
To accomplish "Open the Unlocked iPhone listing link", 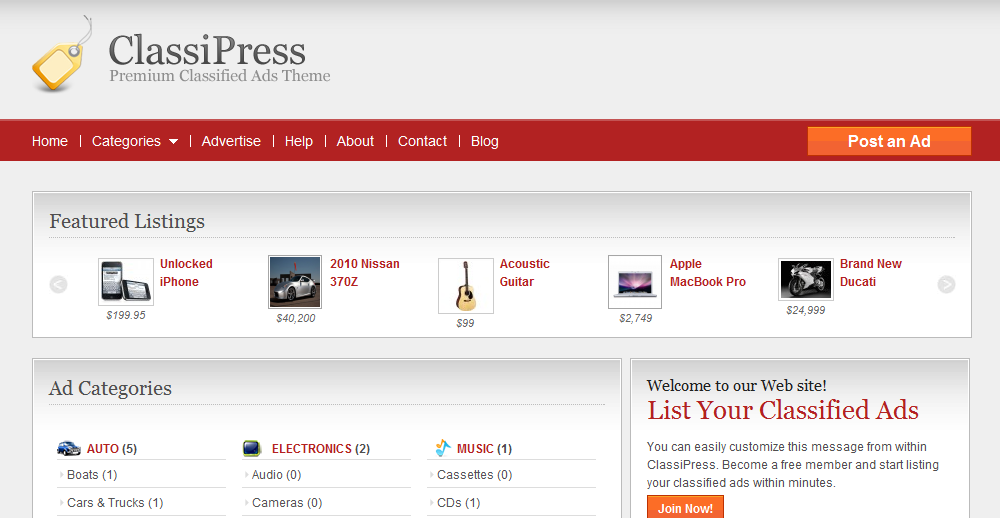I will click(186, 272).
